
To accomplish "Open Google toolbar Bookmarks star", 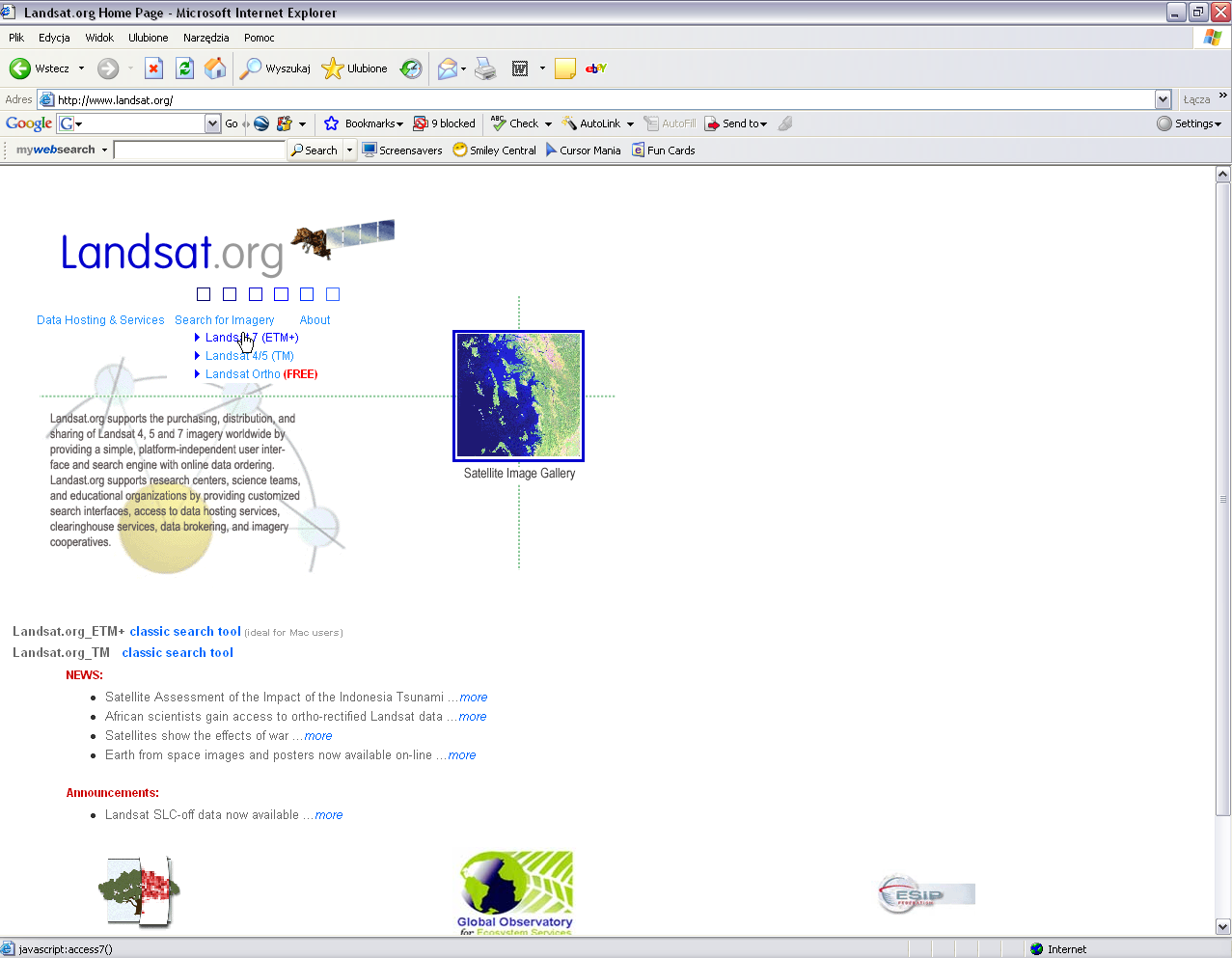I will point(363,123).
